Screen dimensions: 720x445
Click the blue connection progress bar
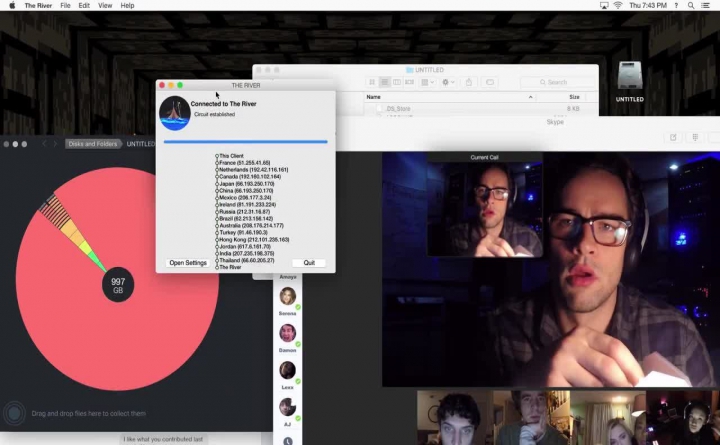246,142
